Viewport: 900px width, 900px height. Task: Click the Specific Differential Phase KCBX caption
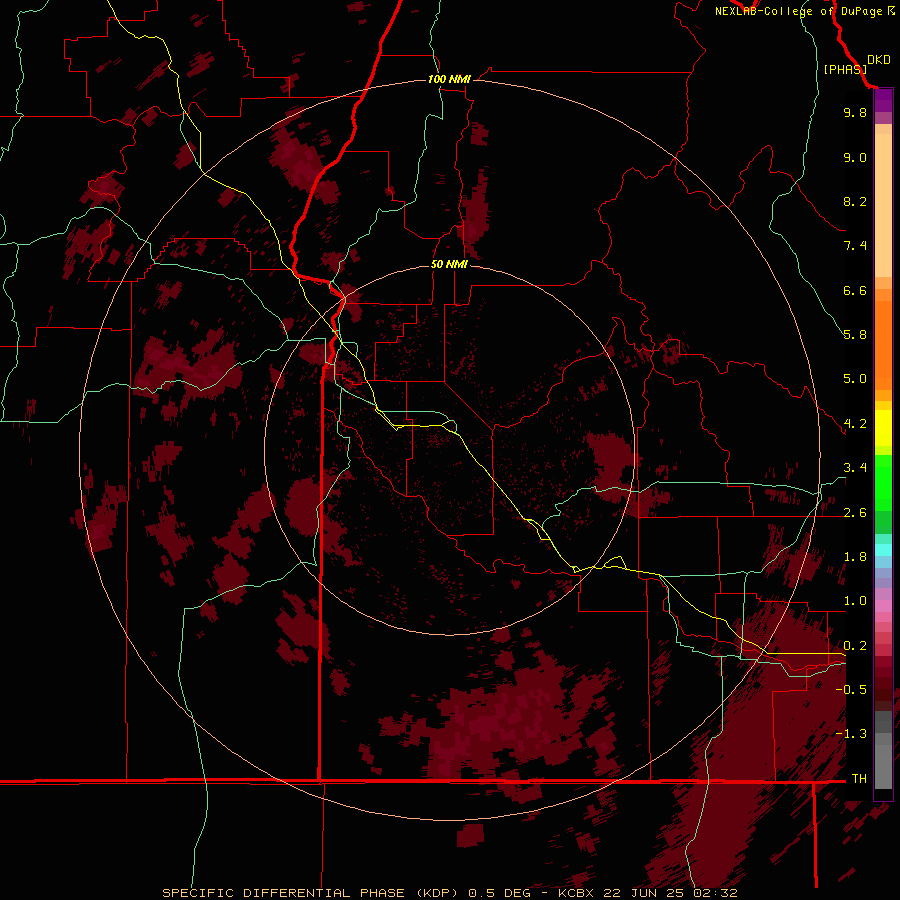pyautogui.click(x=449, y=893)
